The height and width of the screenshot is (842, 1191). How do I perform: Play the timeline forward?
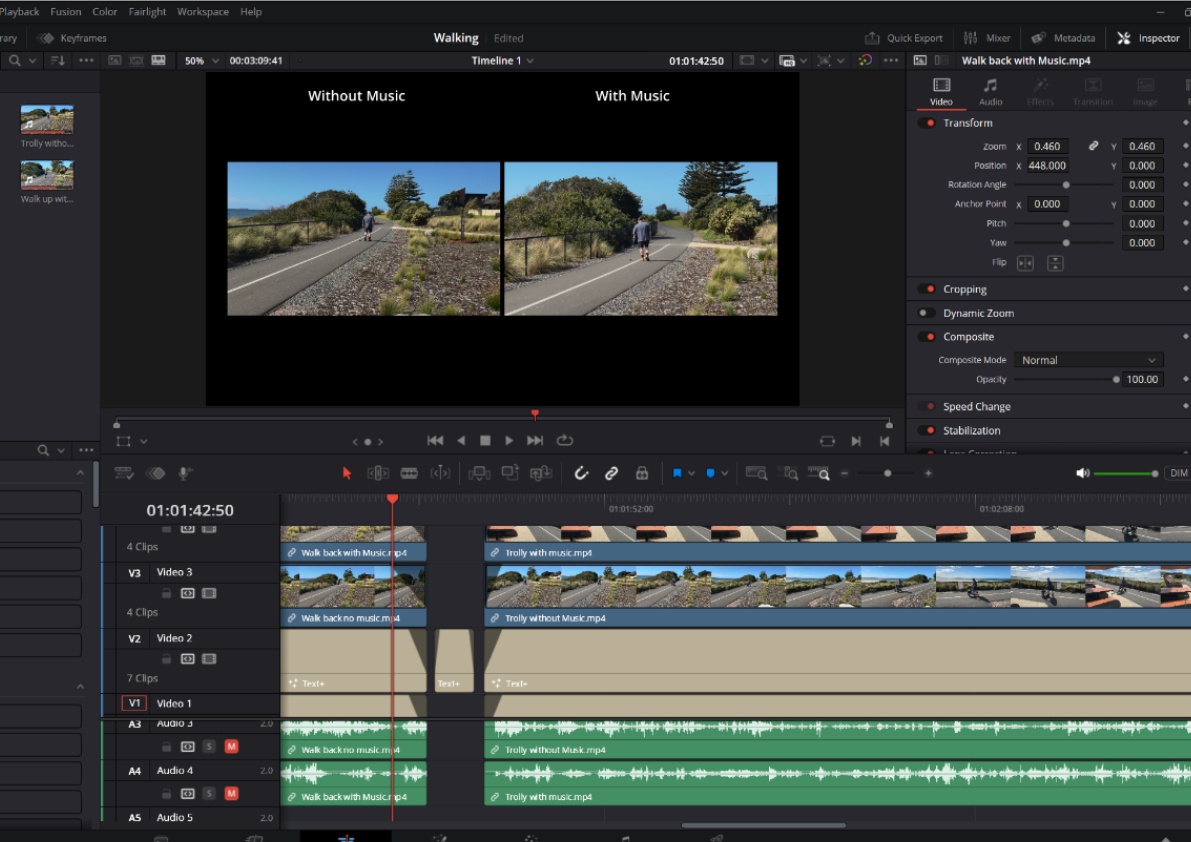(x=509, y=440)
